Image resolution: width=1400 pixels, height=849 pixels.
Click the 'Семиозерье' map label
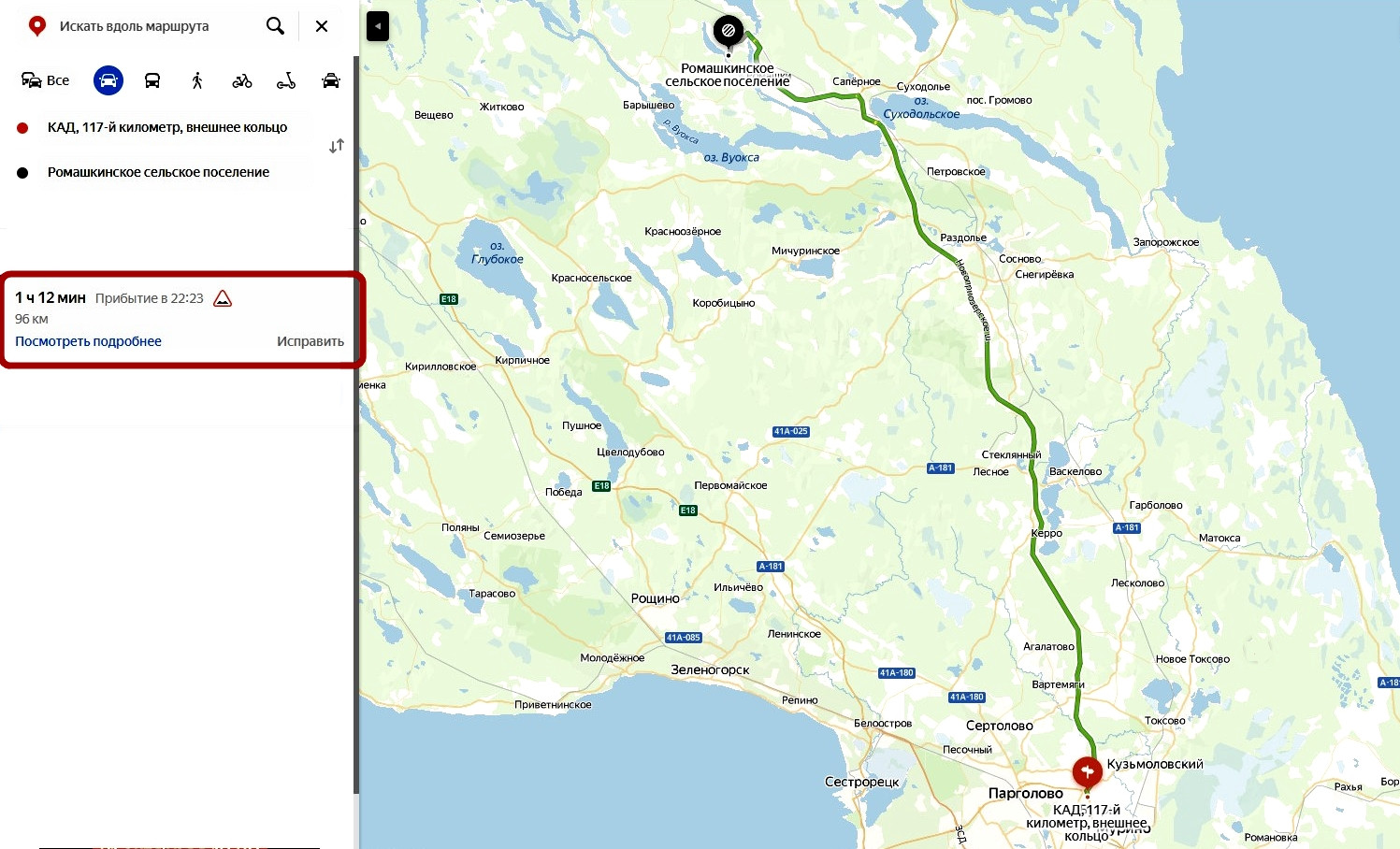pyautogui.click(x=514, y=536)
